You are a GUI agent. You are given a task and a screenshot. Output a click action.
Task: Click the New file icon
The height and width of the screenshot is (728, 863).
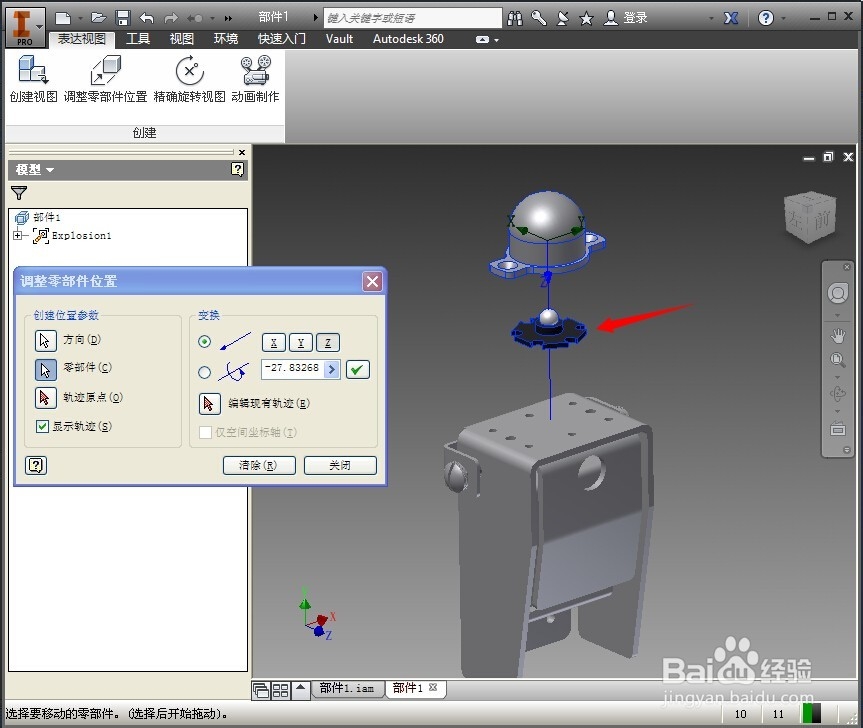point(63,18)
